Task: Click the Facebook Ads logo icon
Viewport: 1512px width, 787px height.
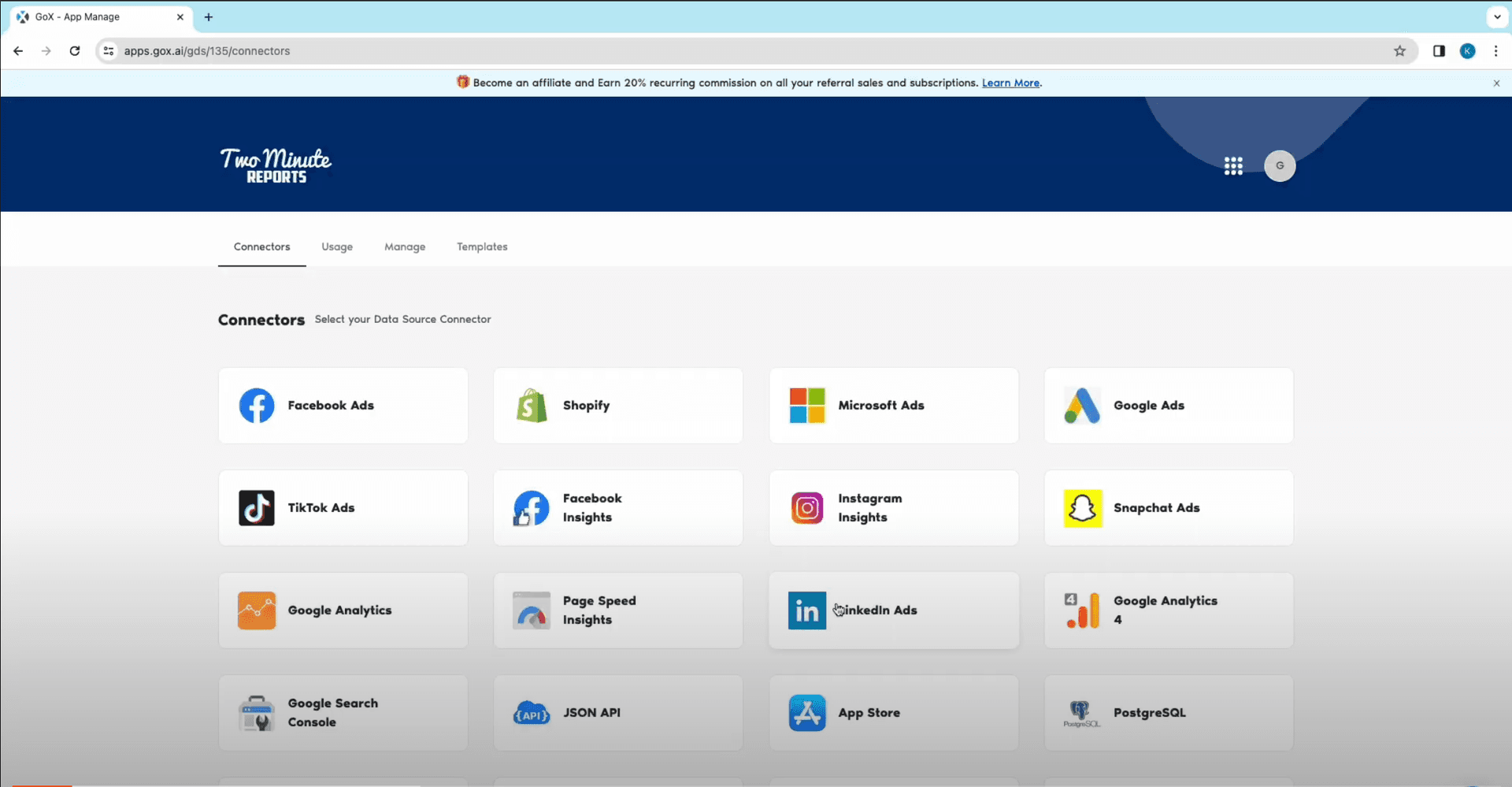Action: coord(257,406)
